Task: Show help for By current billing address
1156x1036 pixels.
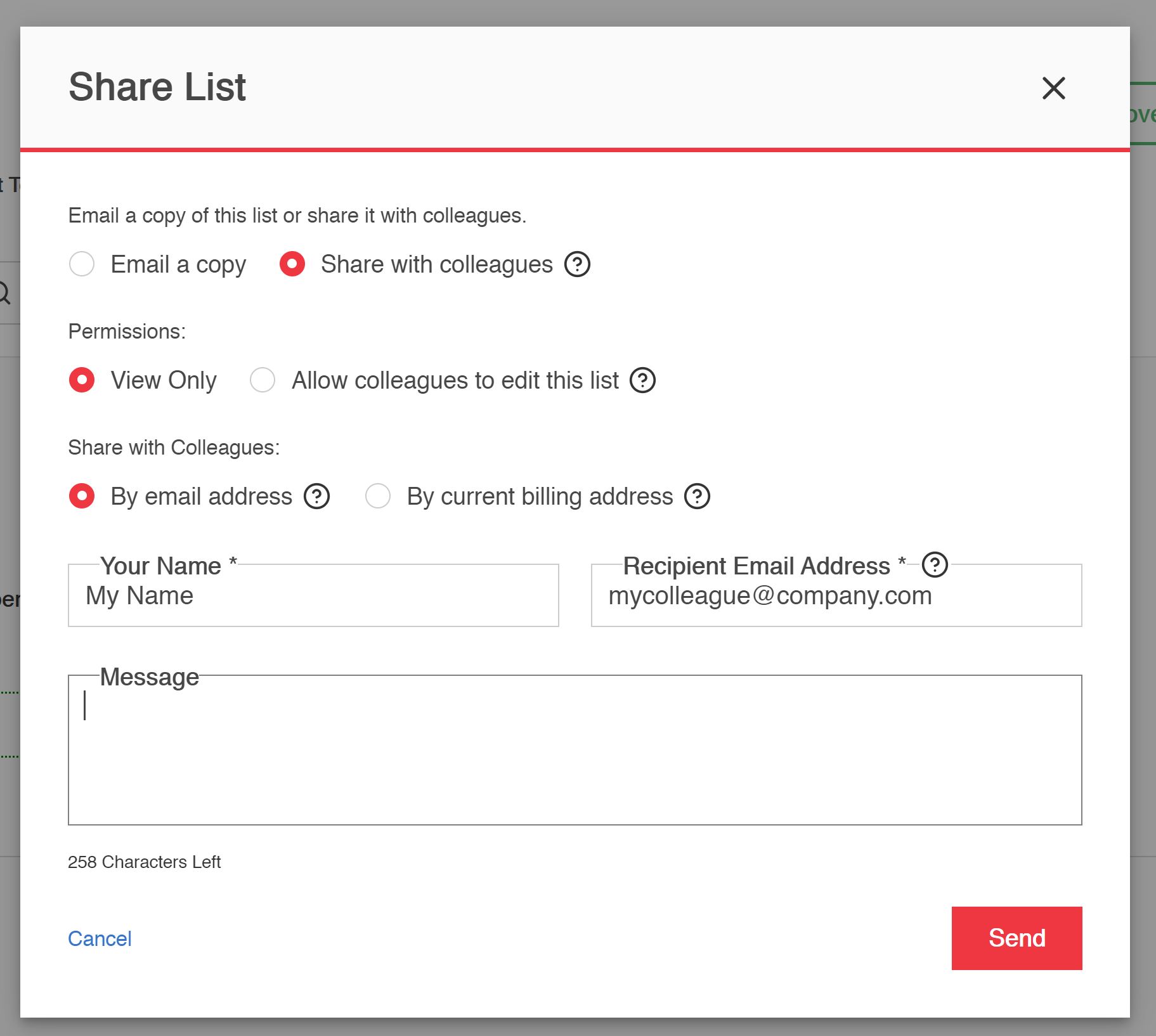Action: click(697, 496)
